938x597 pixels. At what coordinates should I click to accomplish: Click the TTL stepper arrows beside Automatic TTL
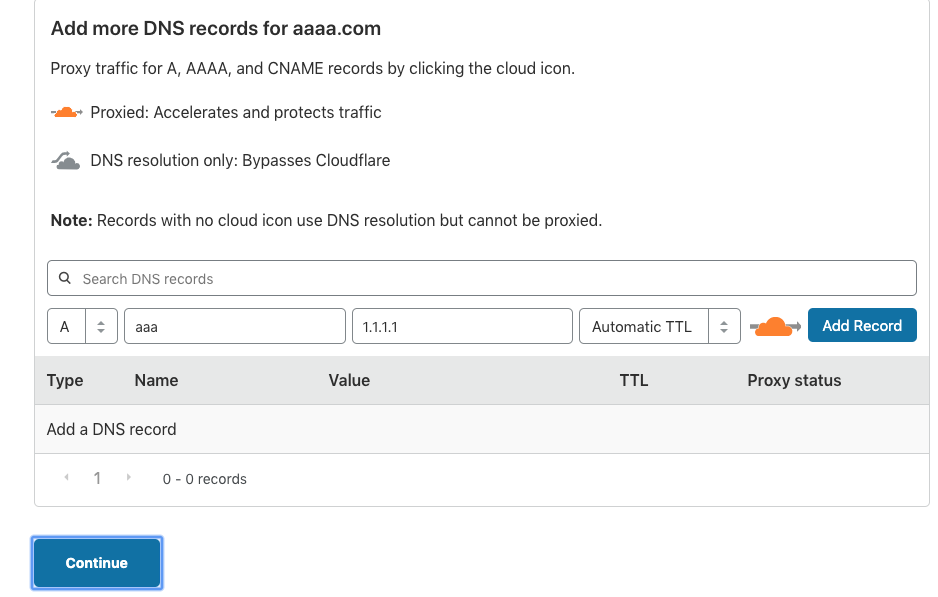pyautogui.click(x=725, y=325)
